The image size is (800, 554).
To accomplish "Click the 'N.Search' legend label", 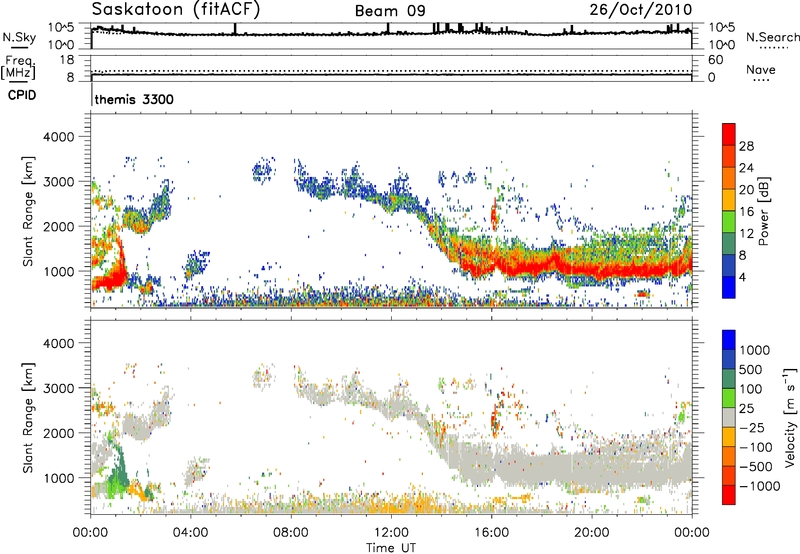I will [772, 37].
